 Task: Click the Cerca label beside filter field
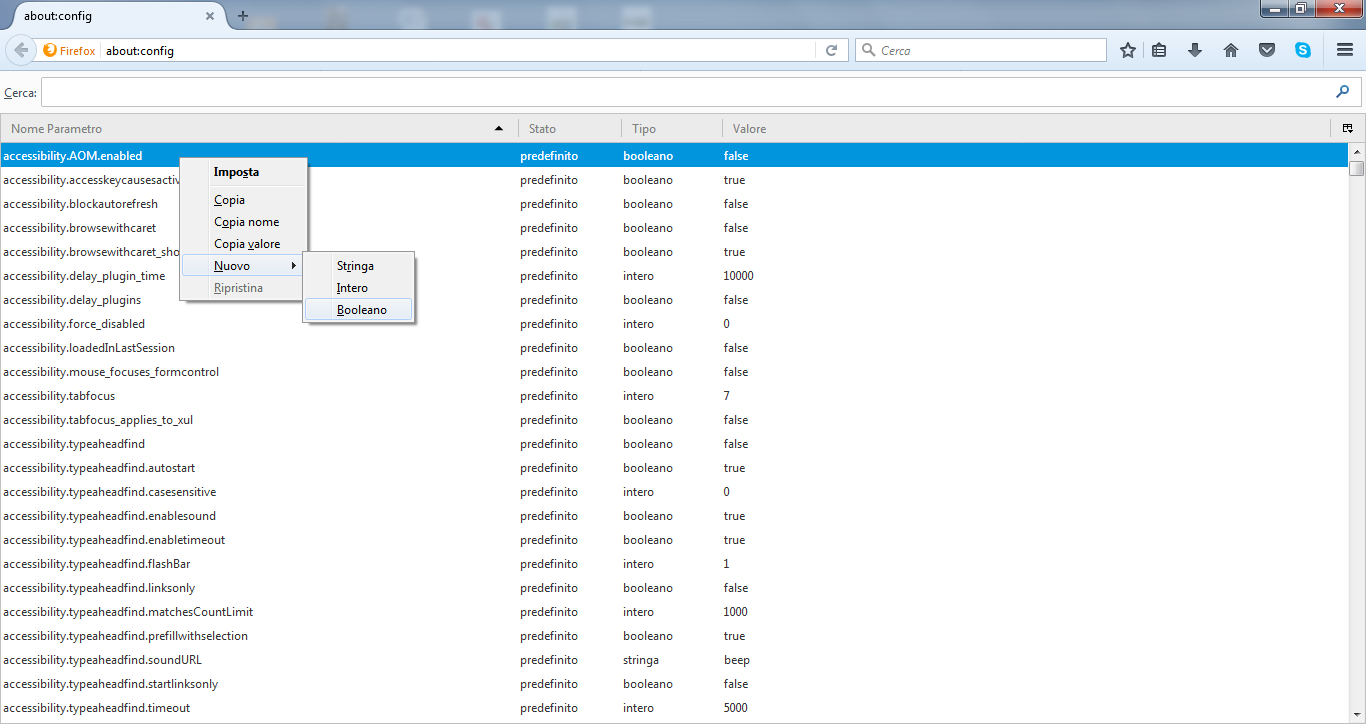click(x=20, y=92)
